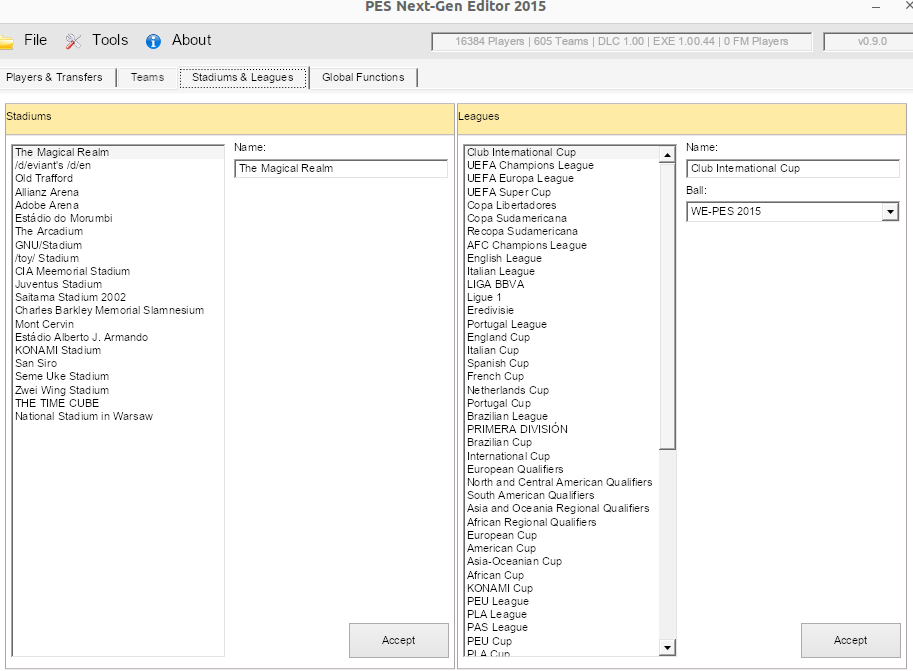Select UEFA Champions League entry
Image resolution: width=913 pixels, height=671 pixels.
click(x=562, y=165)
